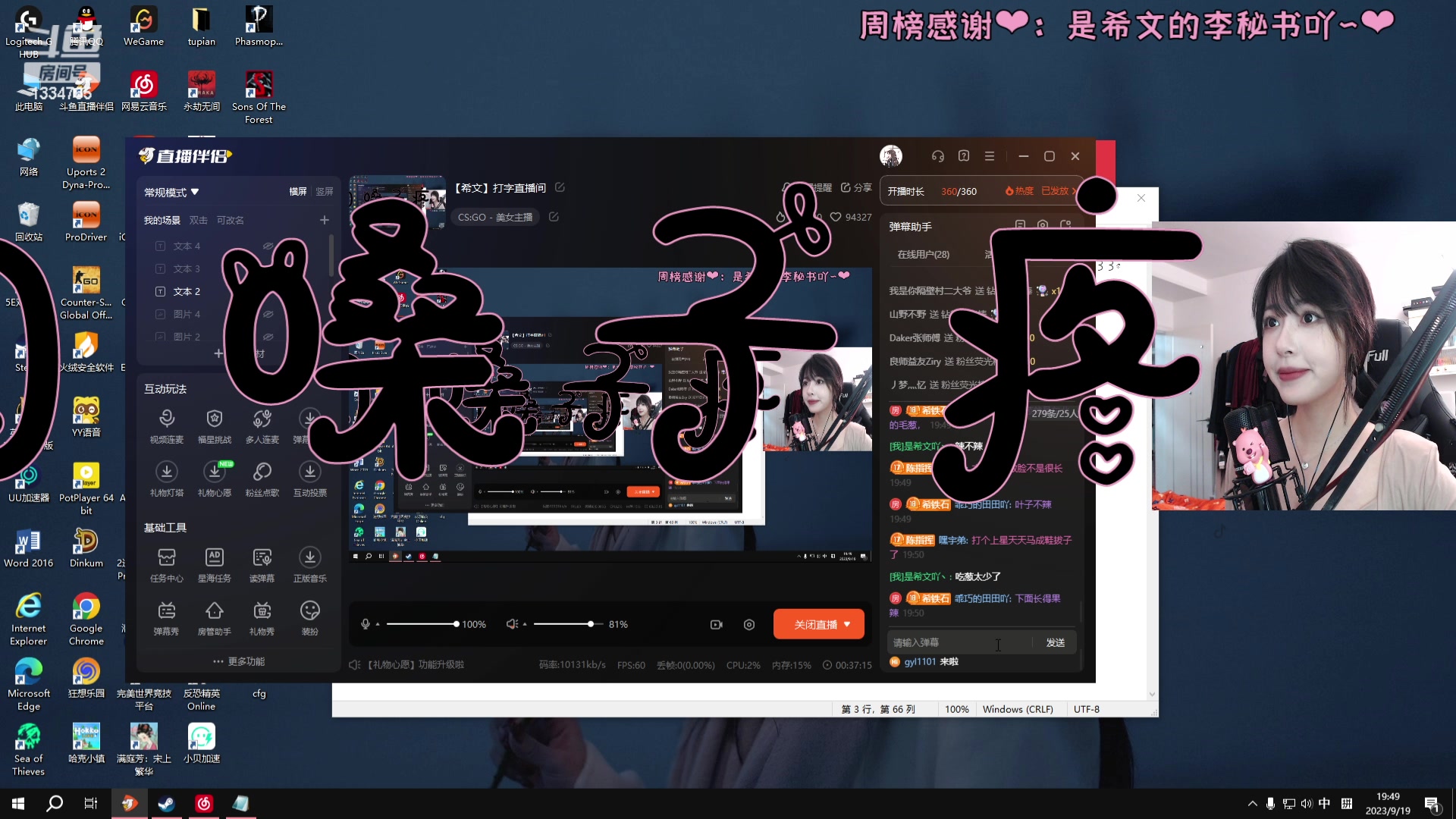Open 正版音乐 licensed music tool
Image resolution: width=1456 pixels, height=819 pixels.
click(x=309, y=565)
